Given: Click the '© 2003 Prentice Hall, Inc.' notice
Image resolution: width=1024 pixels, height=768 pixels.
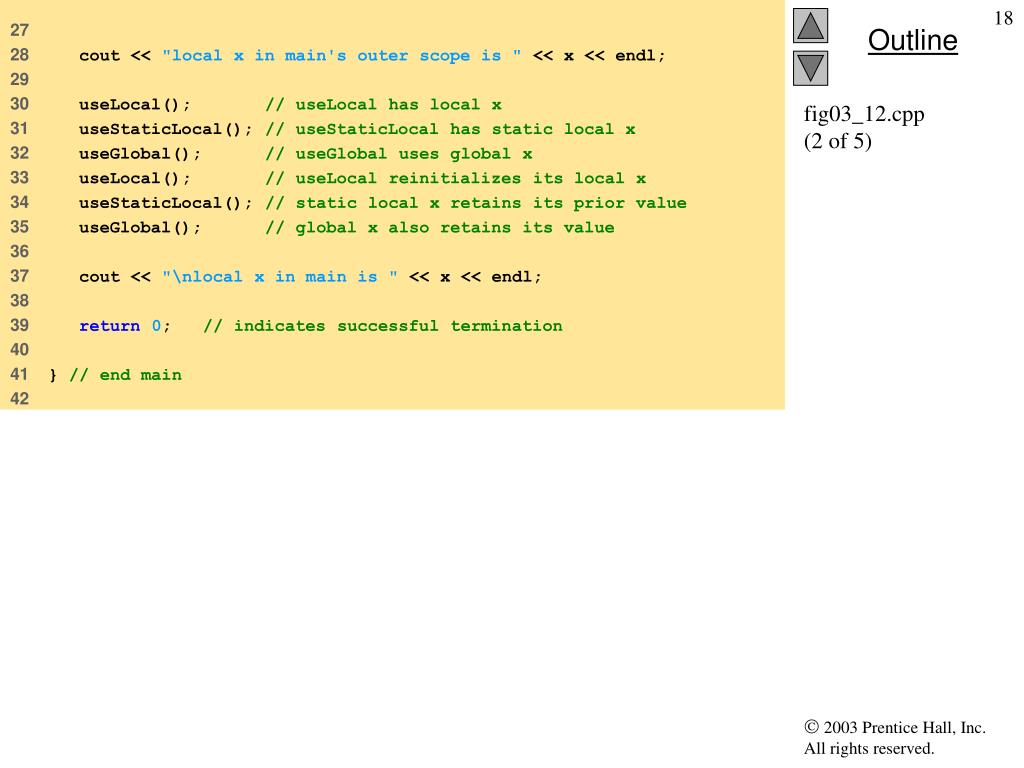Looking at the screenshot, I should click(x=895, y=728).
